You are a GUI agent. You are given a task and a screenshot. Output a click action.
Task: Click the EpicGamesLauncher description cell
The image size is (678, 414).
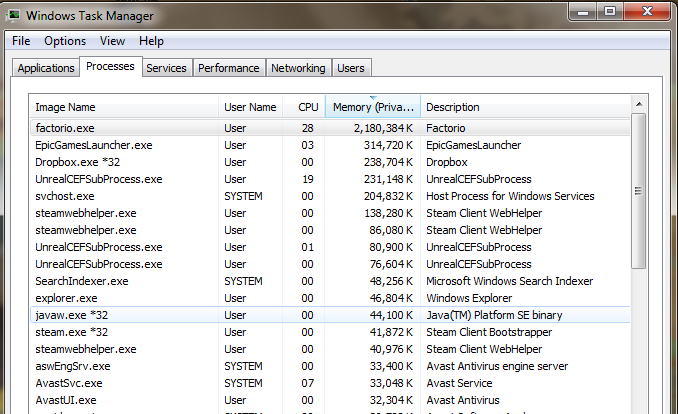[x=473, y=145]
